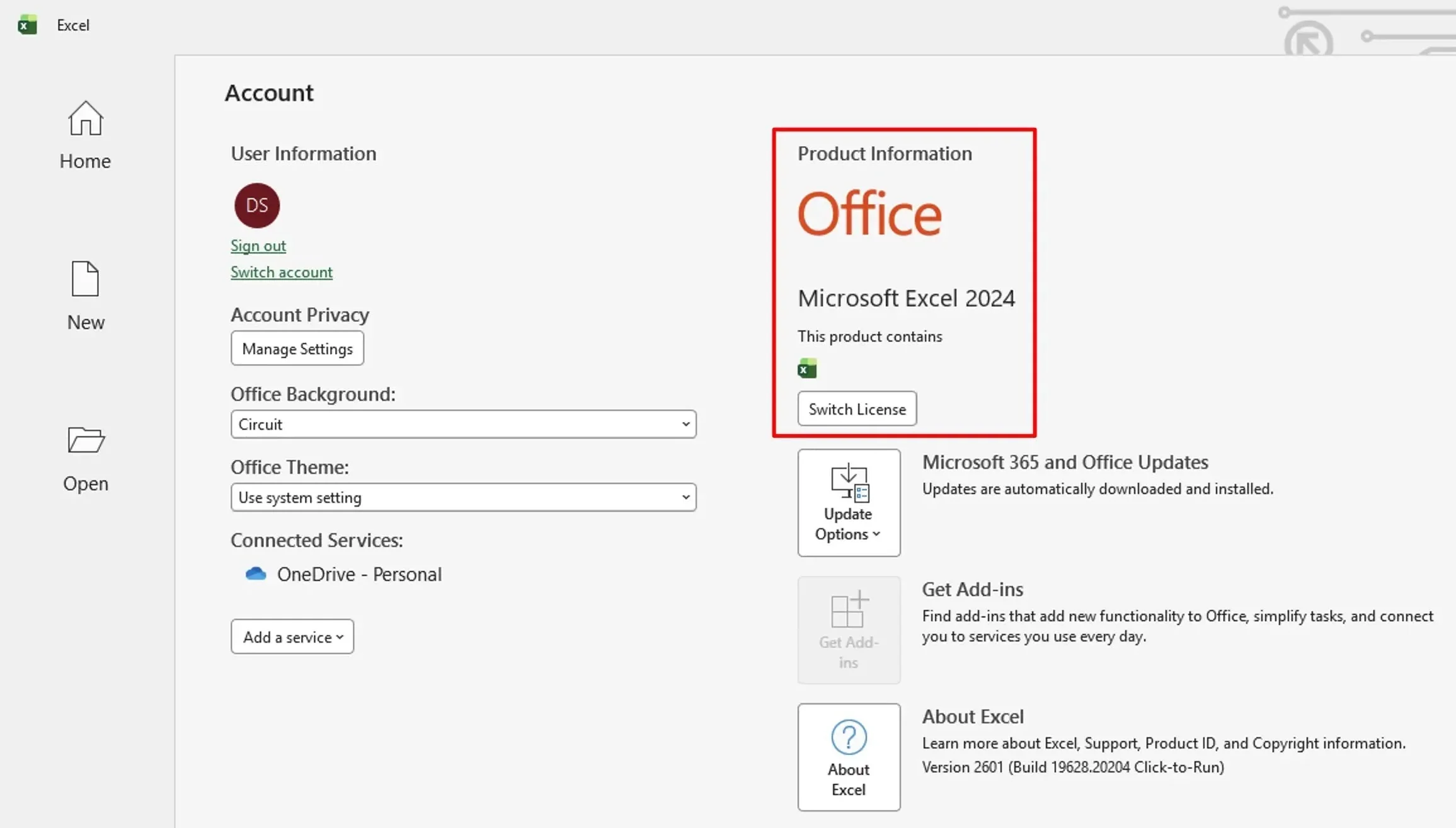
Task: Click the Sign out link
Action: click(258, 246)
